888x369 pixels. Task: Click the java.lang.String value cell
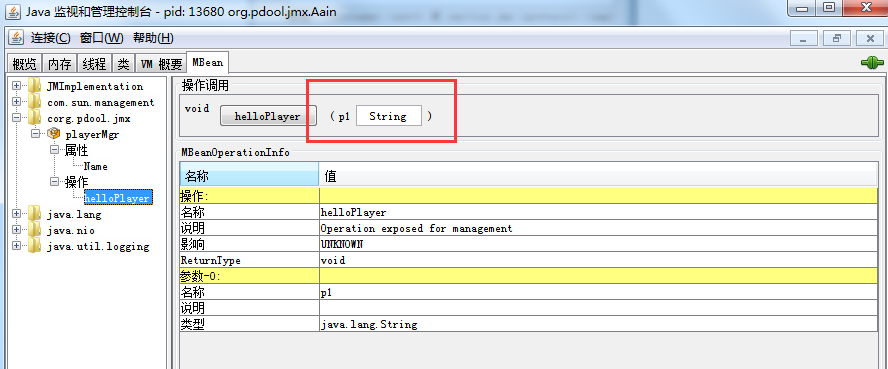click(598, 324)
